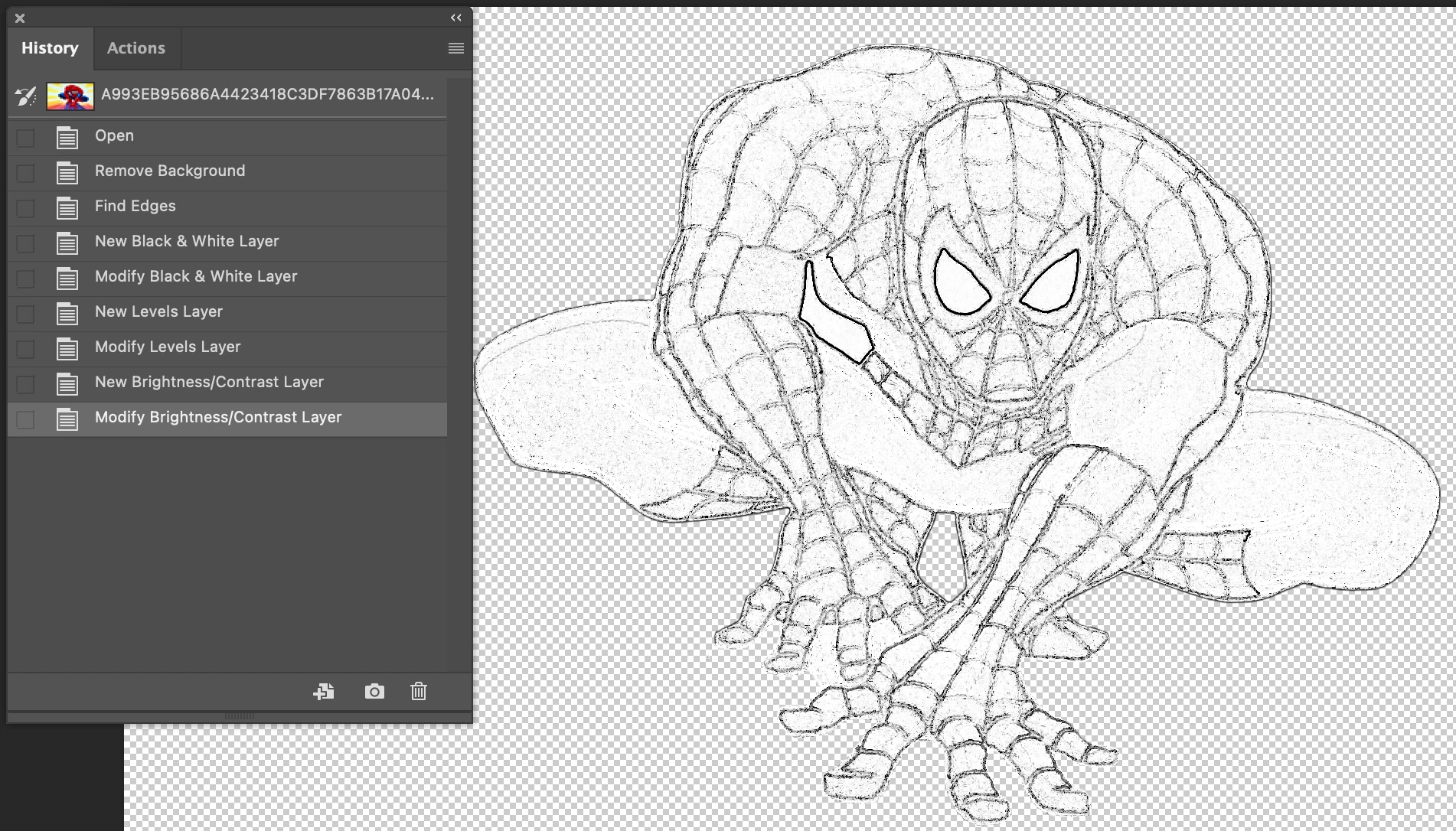Collapse the panel with double-arrow icon
The image size is (1456, 831).
click(x=456, y=18)
